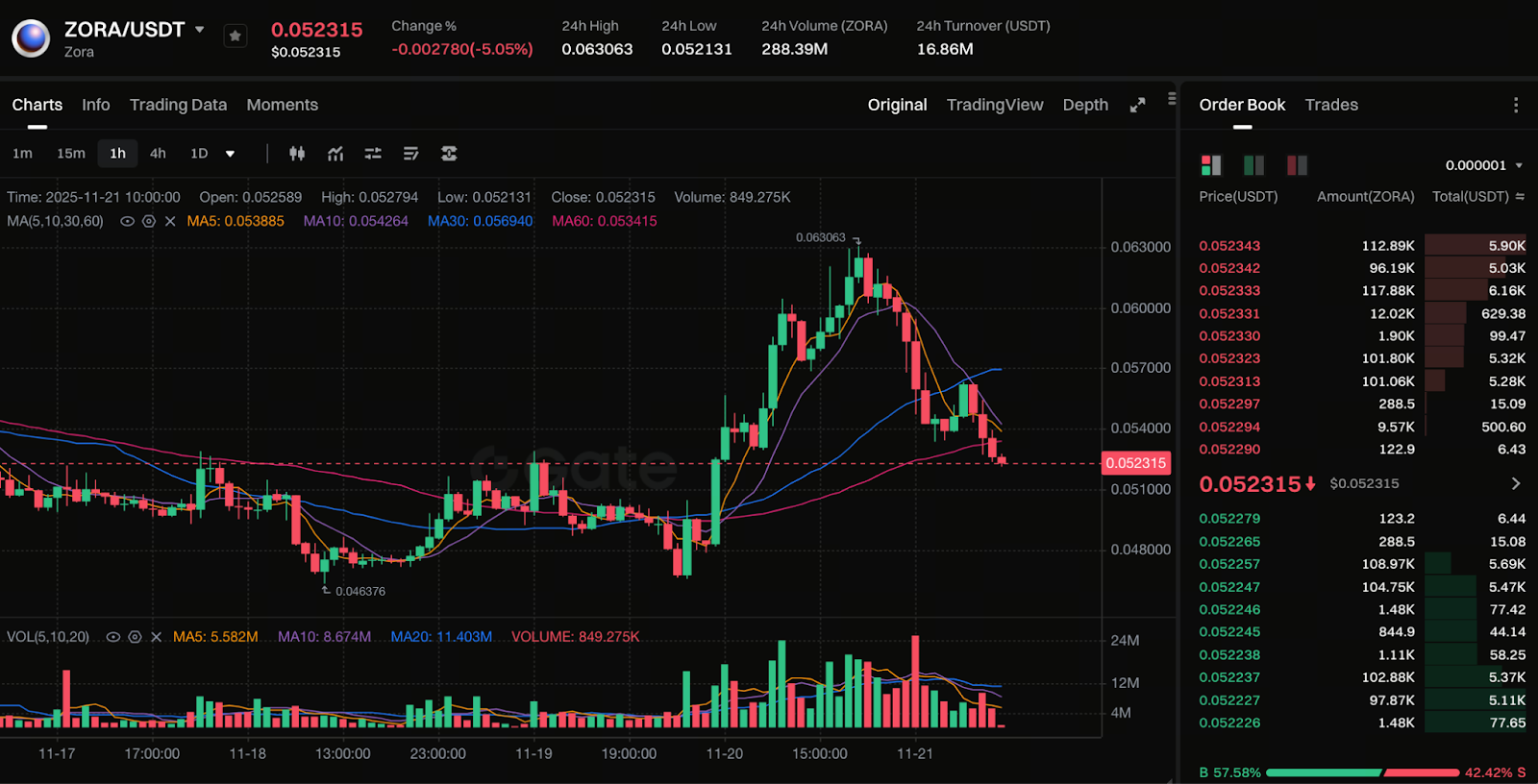Open chart settings sliders icon

373,154
